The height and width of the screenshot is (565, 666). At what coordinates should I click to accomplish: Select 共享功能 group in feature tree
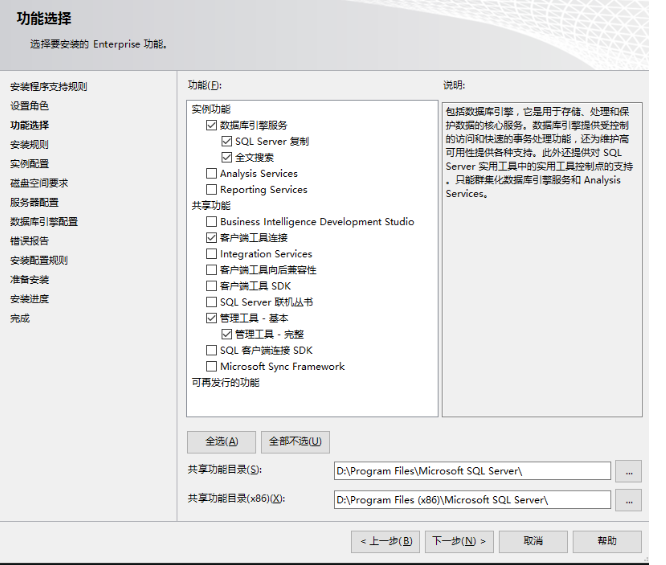[211, 206]
